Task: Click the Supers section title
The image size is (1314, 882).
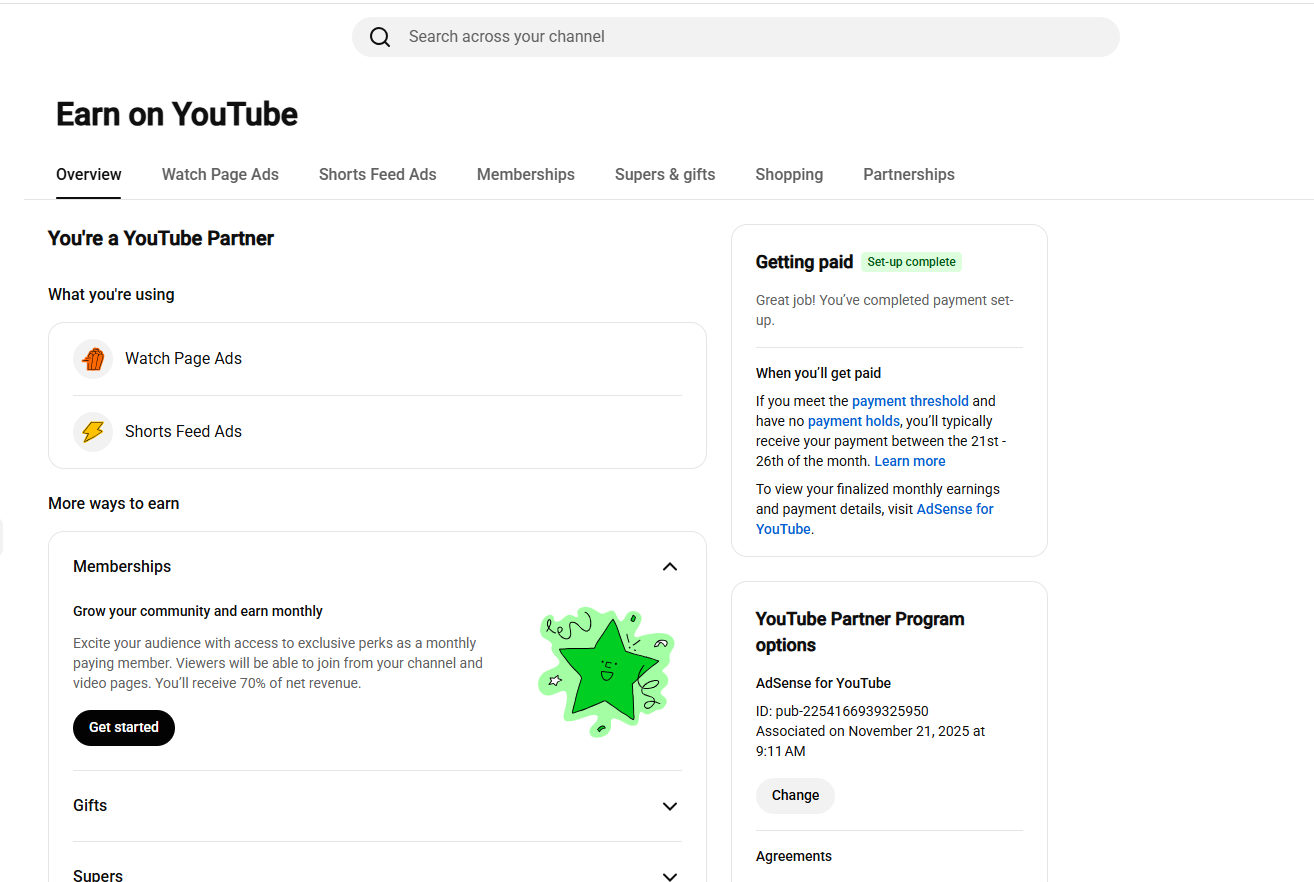Action: [98, 876]
